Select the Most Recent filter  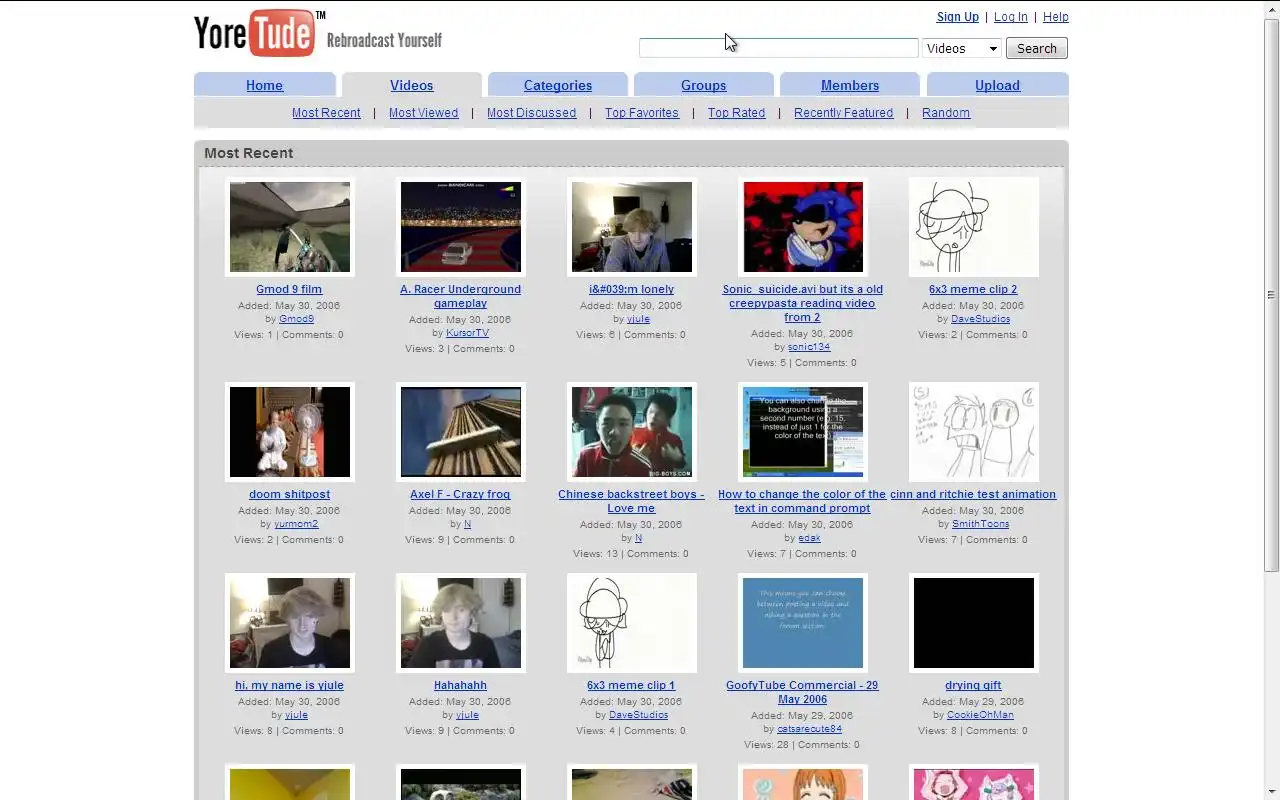click(326, 113)
